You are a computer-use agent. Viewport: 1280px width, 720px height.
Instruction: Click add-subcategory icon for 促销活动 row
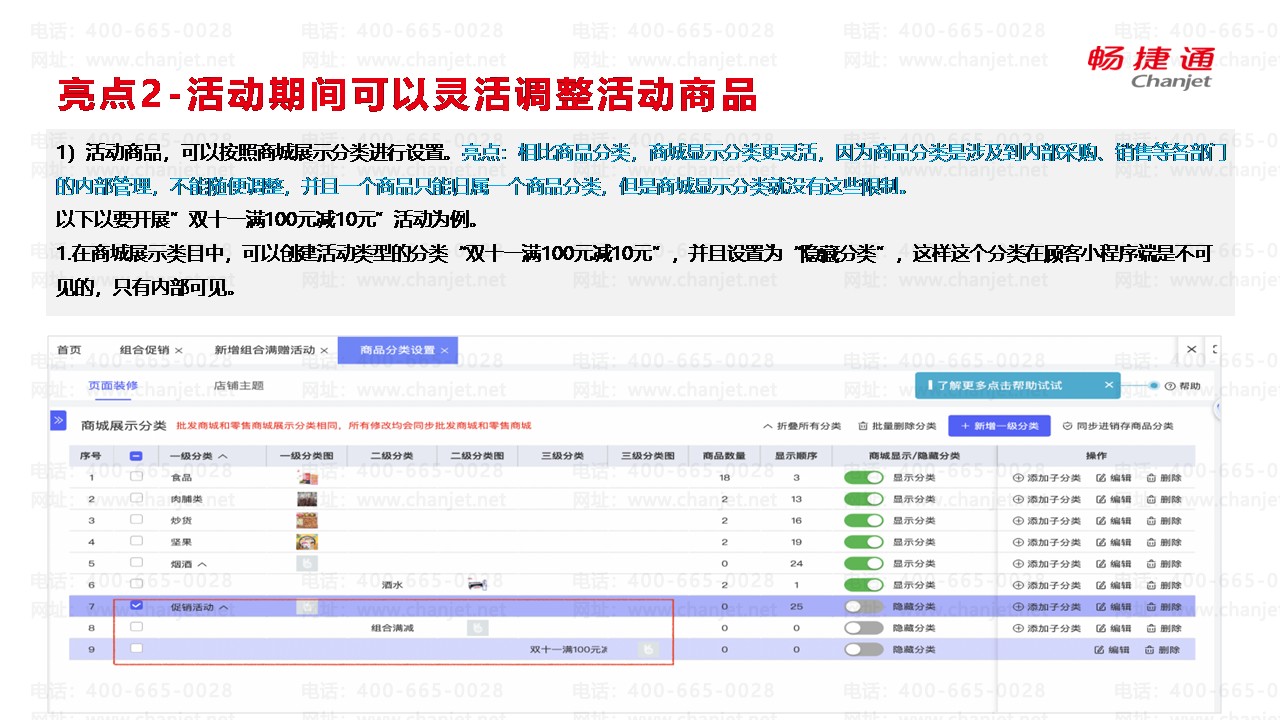[1019, 607]
